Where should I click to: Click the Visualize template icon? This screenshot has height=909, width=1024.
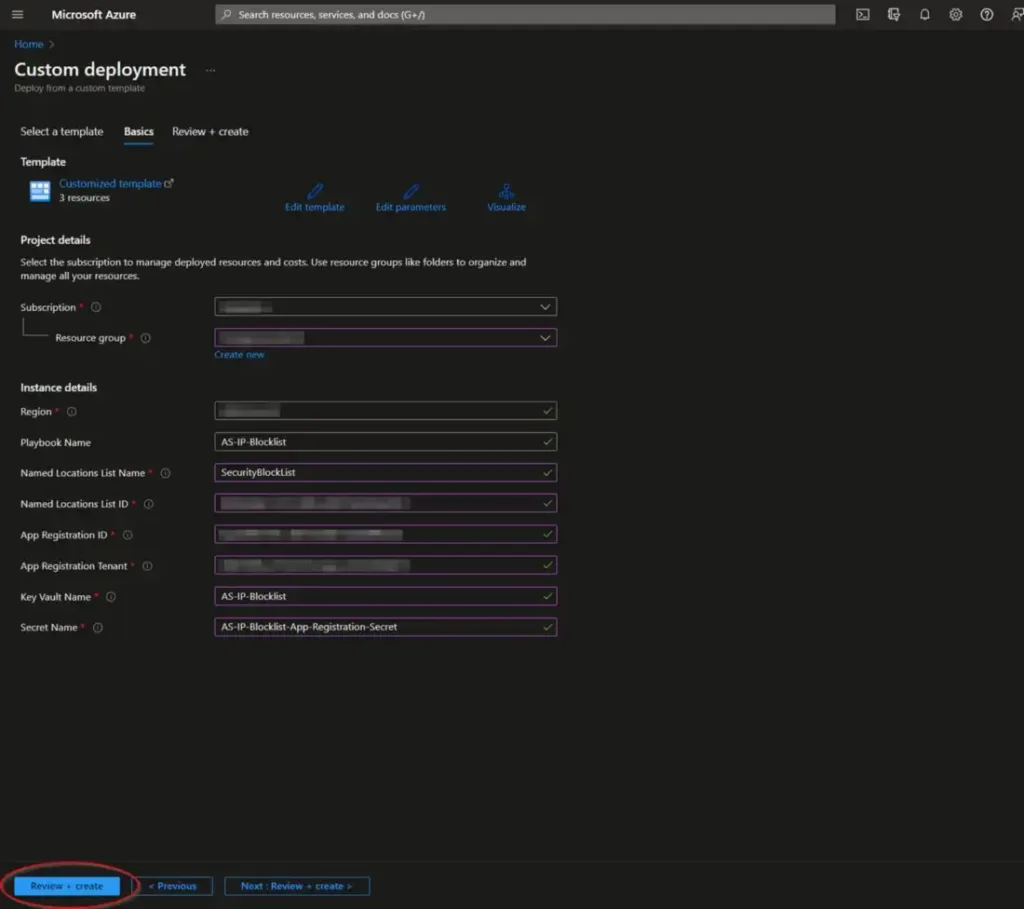[x=506, y=191]
